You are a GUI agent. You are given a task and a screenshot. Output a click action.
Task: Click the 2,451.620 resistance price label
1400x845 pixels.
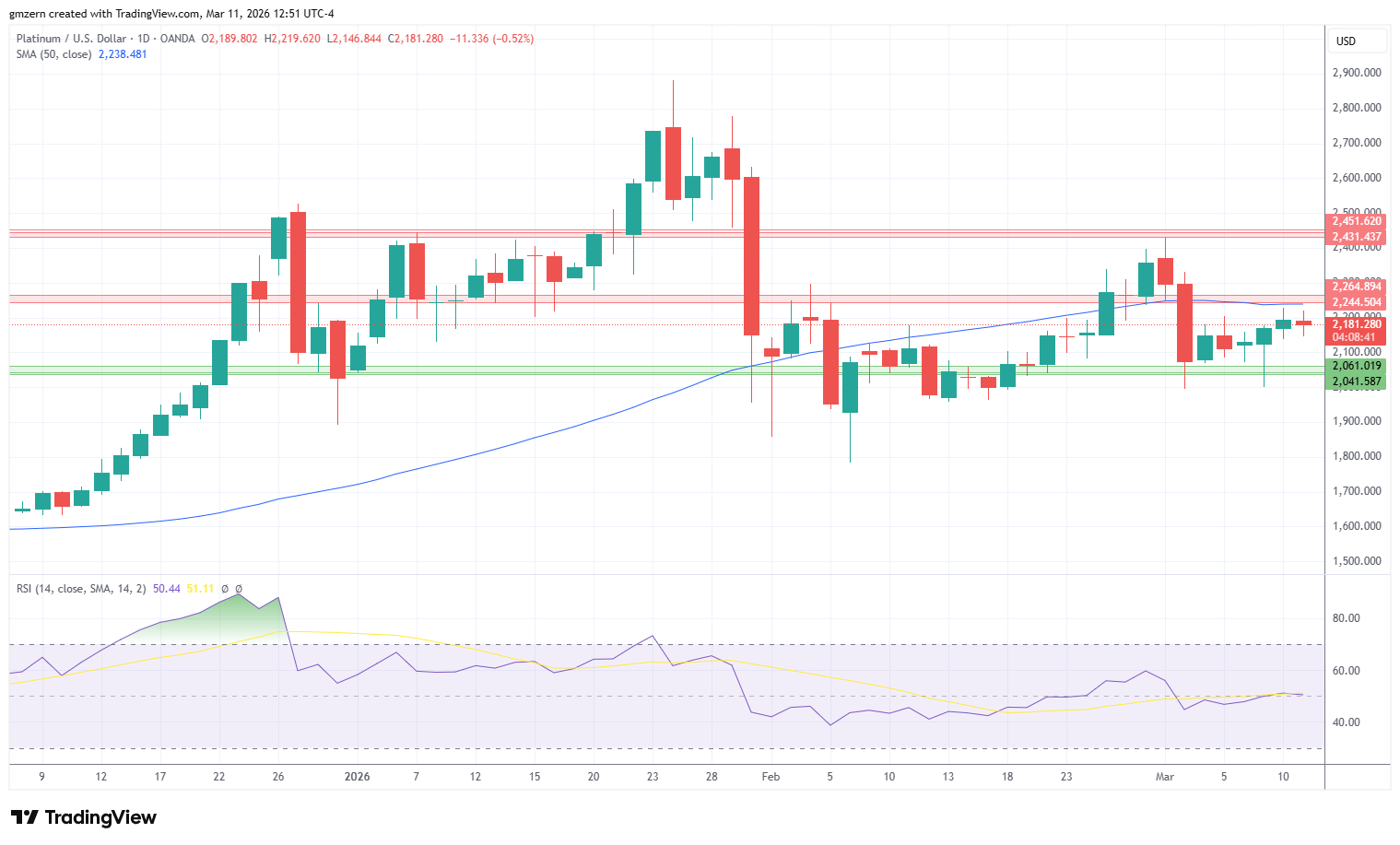1355,221
